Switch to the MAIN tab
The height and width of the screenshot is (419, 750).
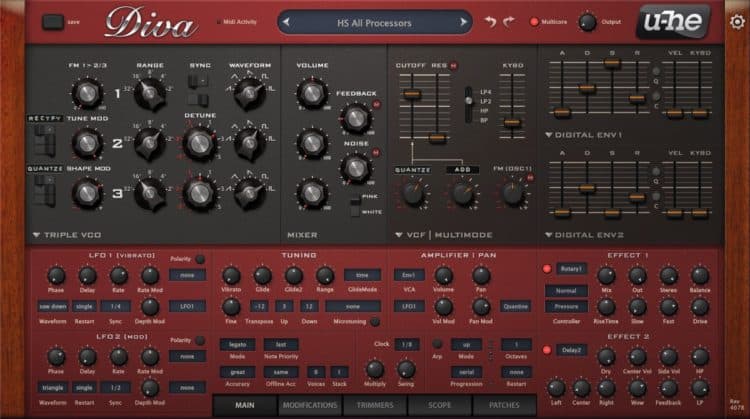244,405
